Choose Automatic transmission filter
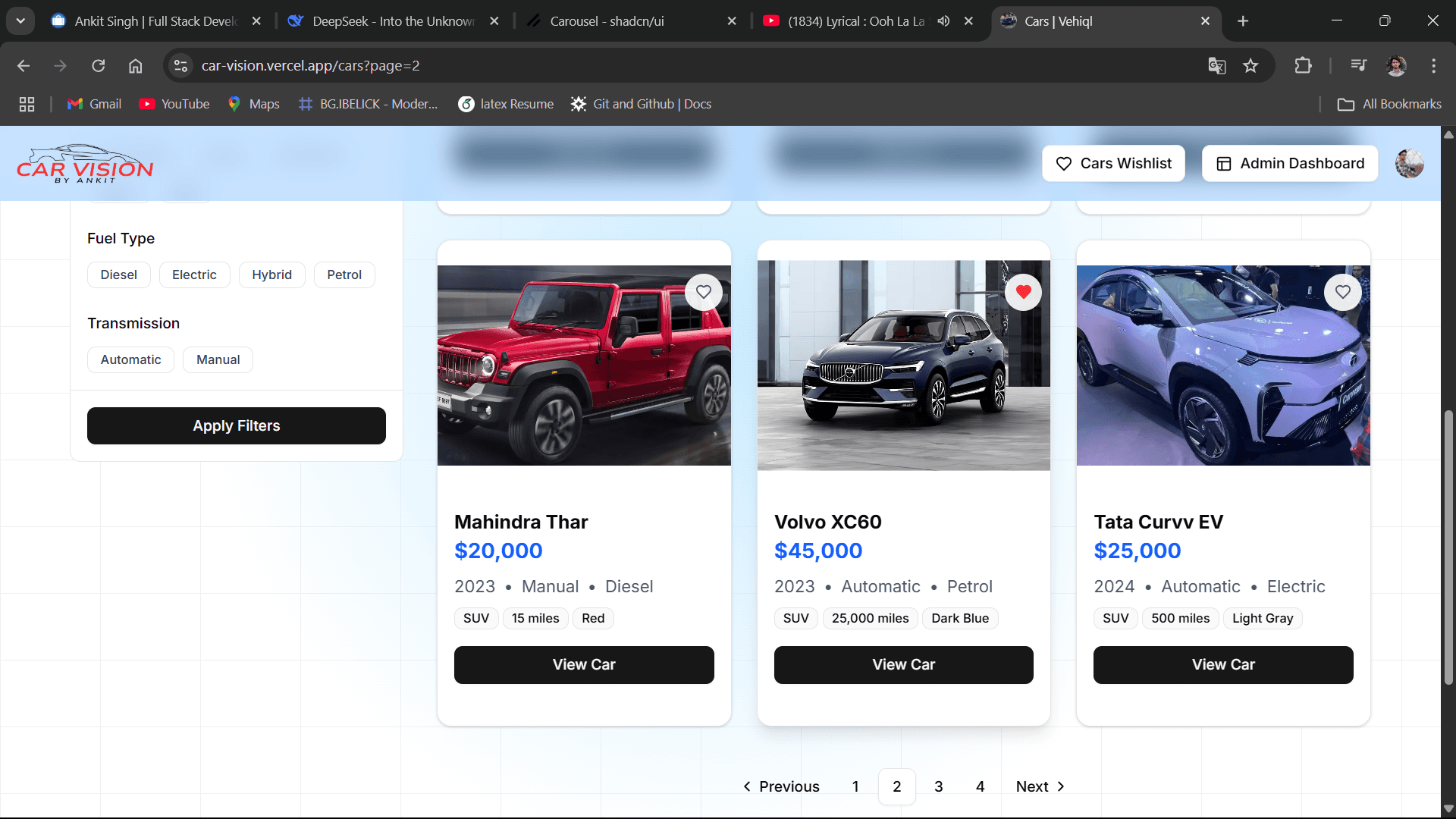The height and width of the screenshot is (819, 1456). pyautogui.click(x=130, y=359)
